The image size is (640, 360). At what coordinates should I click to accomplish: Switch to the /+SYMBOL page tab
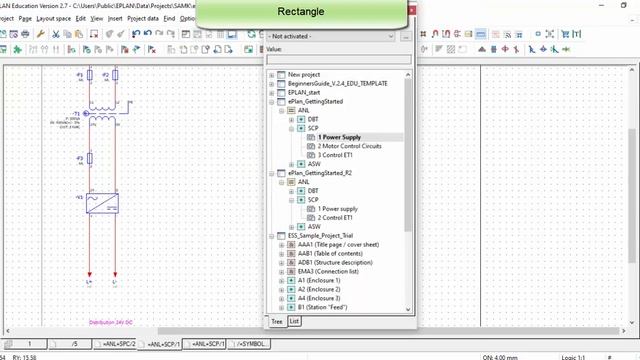tap(249, 344)
